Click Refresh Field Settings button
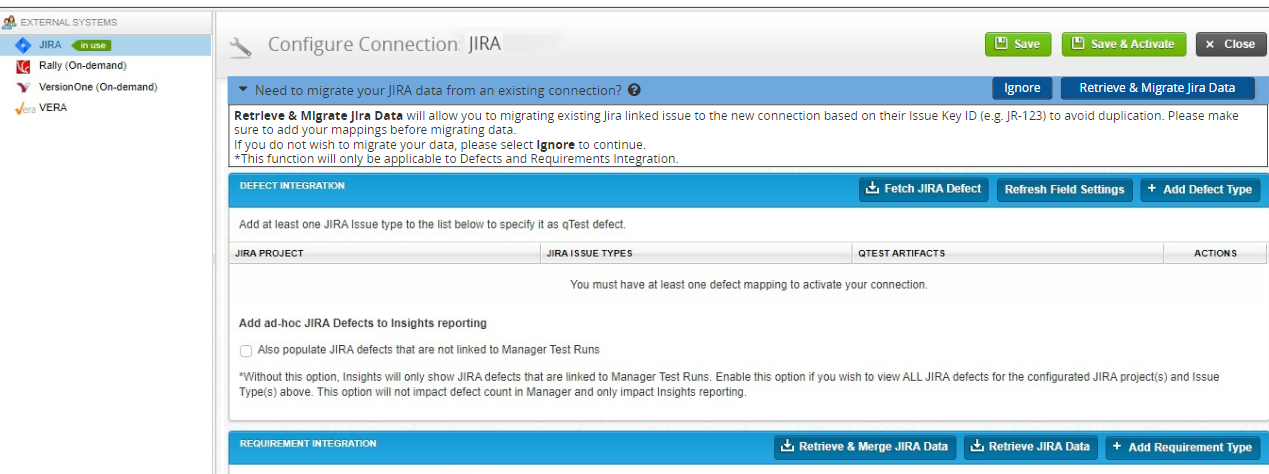The width and height of the screenshot is (1269, 474). (1064, 189)
